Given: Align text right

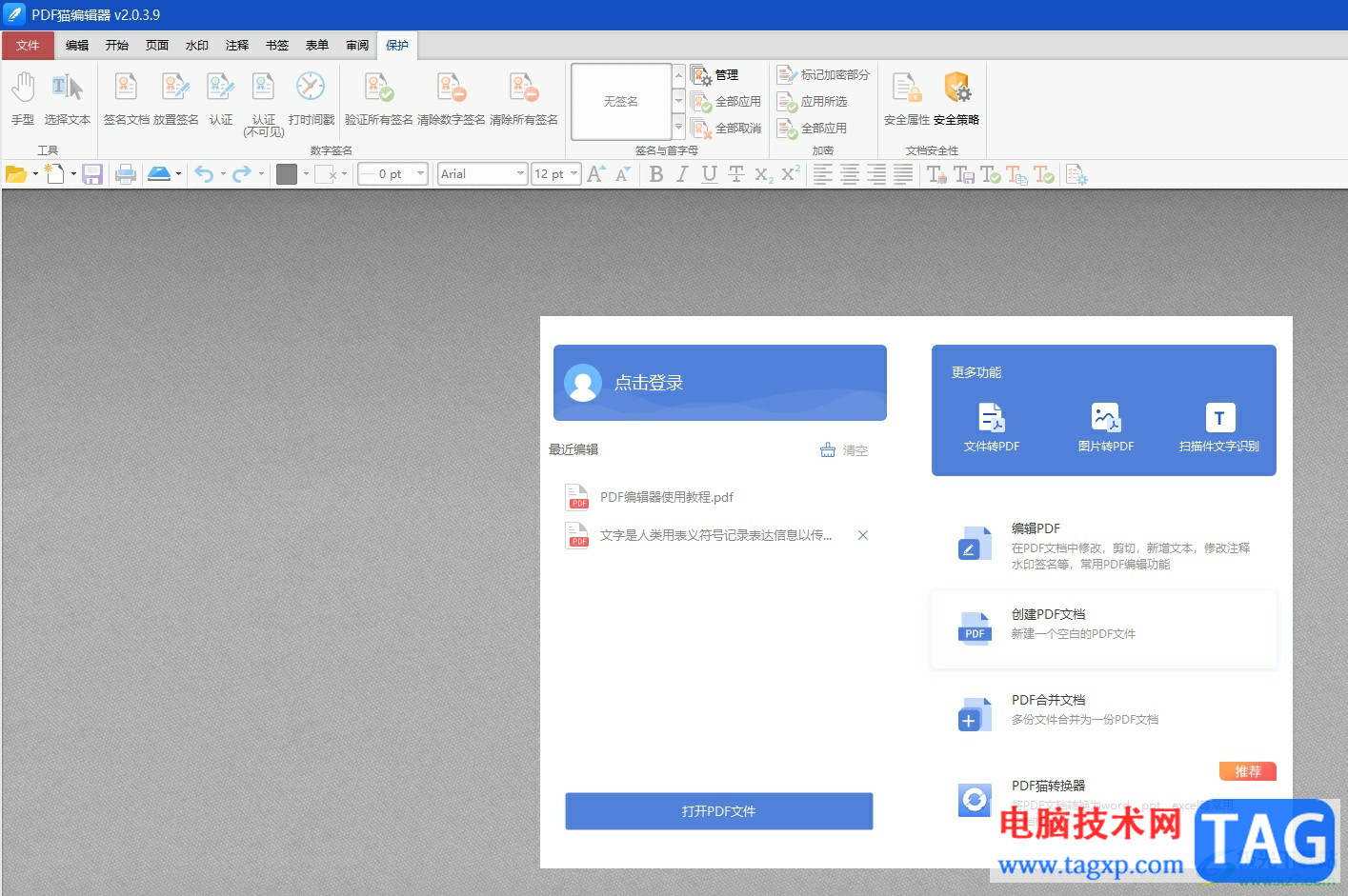Looking at the screenshot, I should pyautogui.click(x=876, y=174).
